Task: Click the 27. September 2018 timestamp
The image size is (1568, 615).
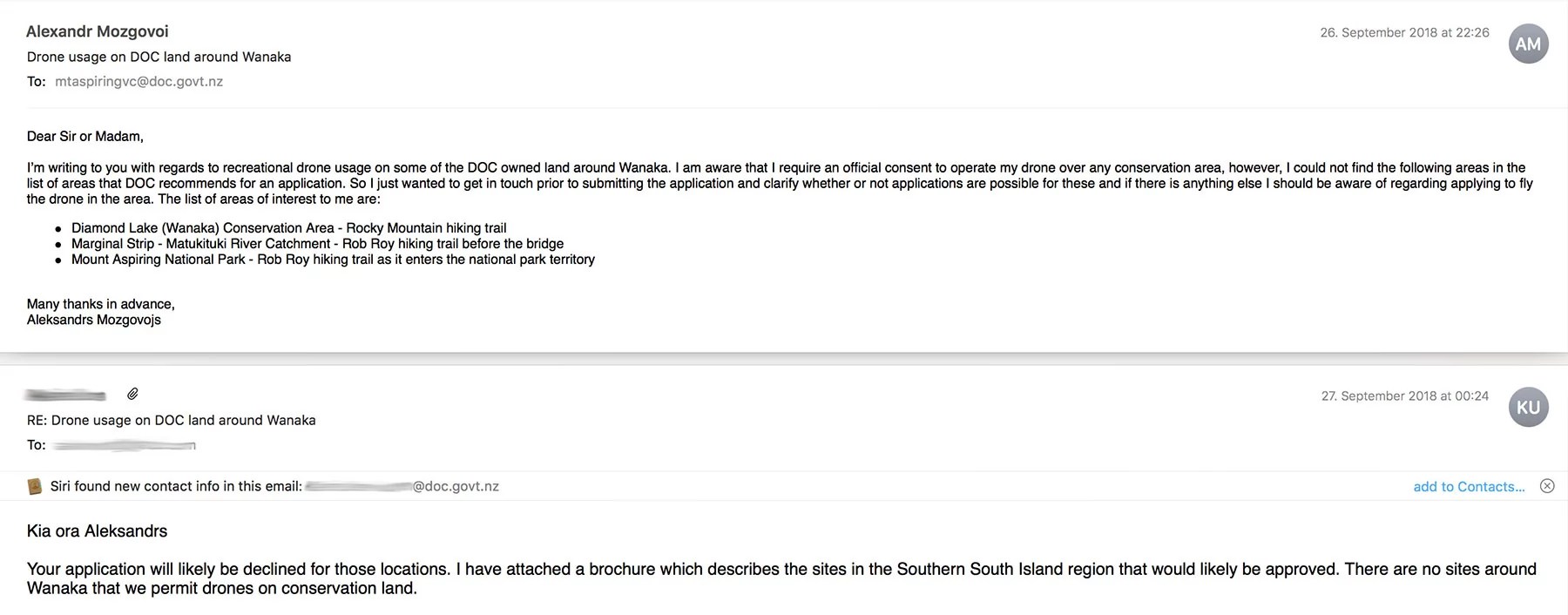Action: pyautogui.click(x=1404, y=396)
